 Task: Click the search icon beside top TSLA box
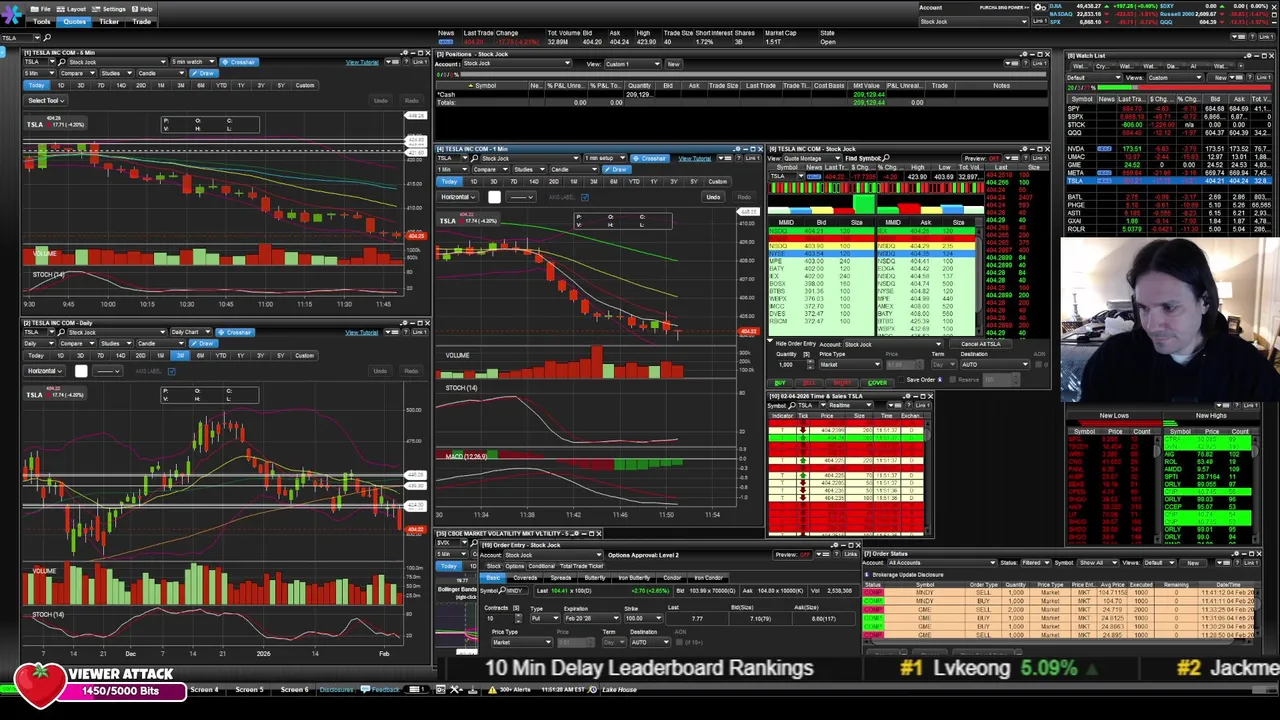[x=47, y=38]
